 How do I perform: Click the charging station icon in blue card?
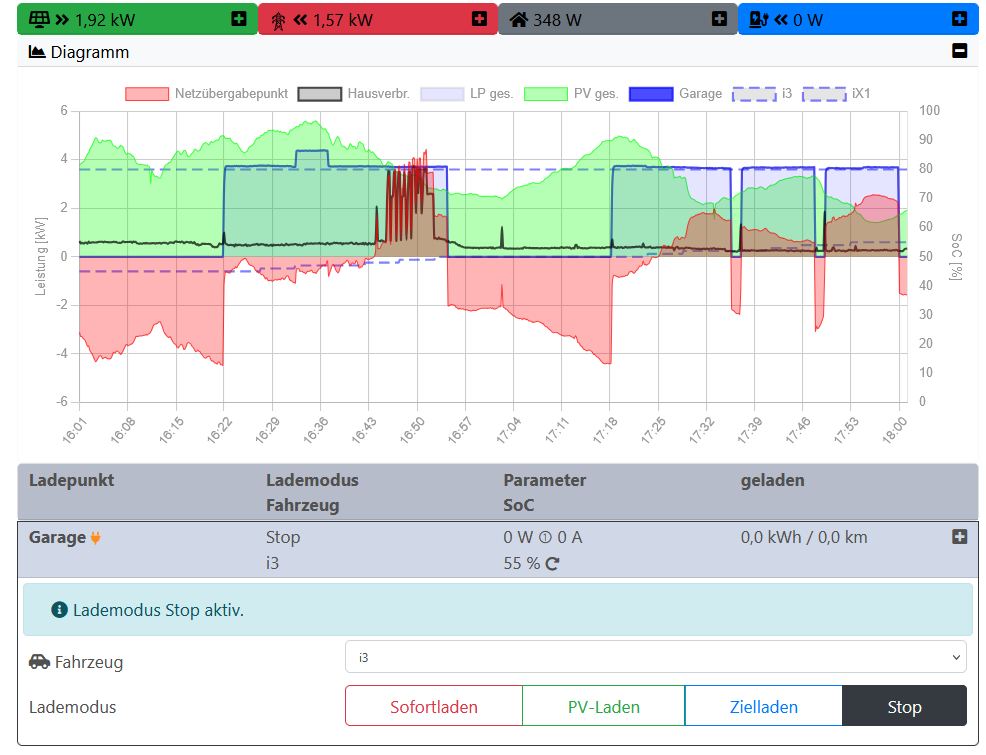tap(759, 19)
